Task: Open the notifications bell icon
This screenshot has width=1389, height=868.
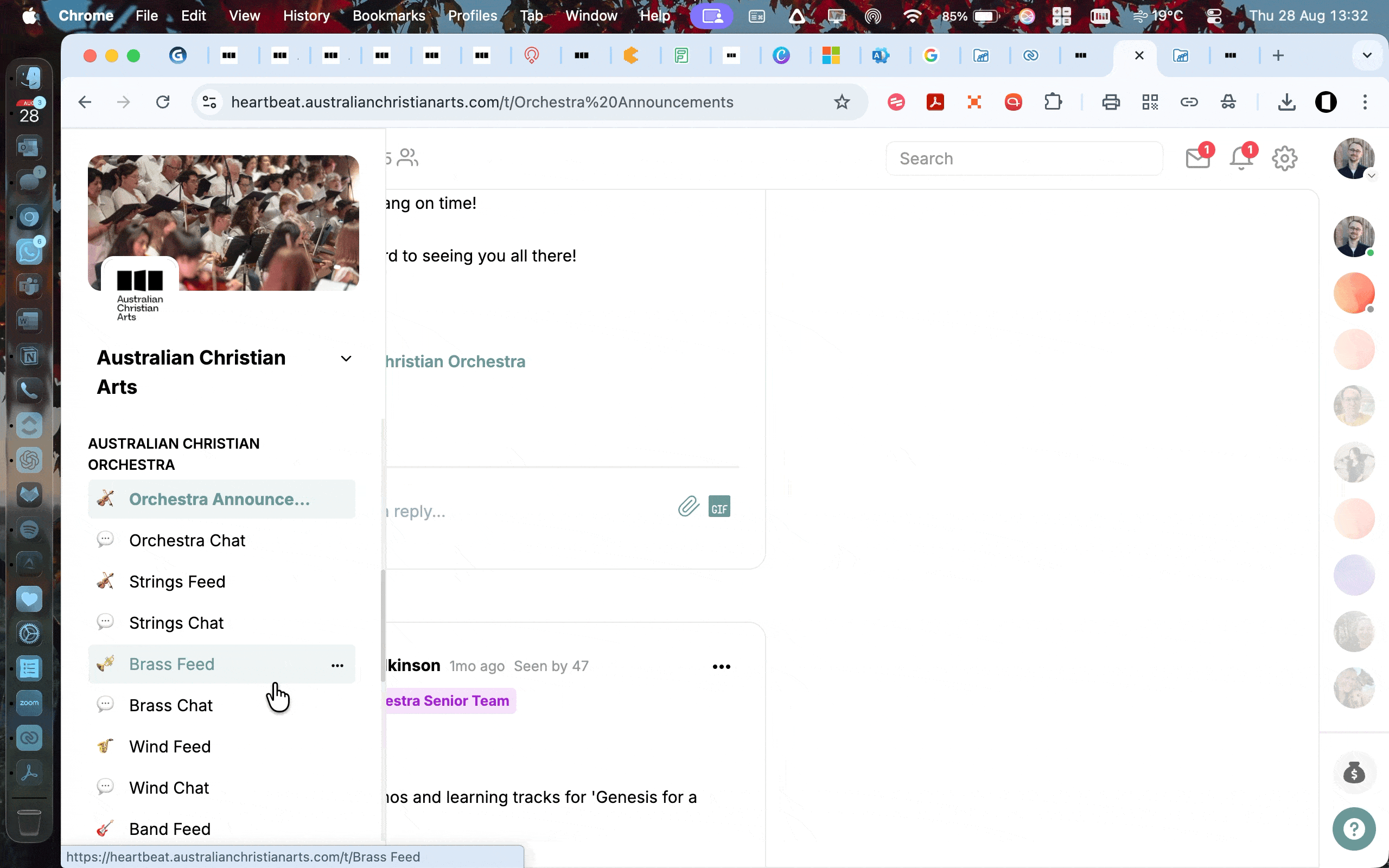Action: (1241, 158)
